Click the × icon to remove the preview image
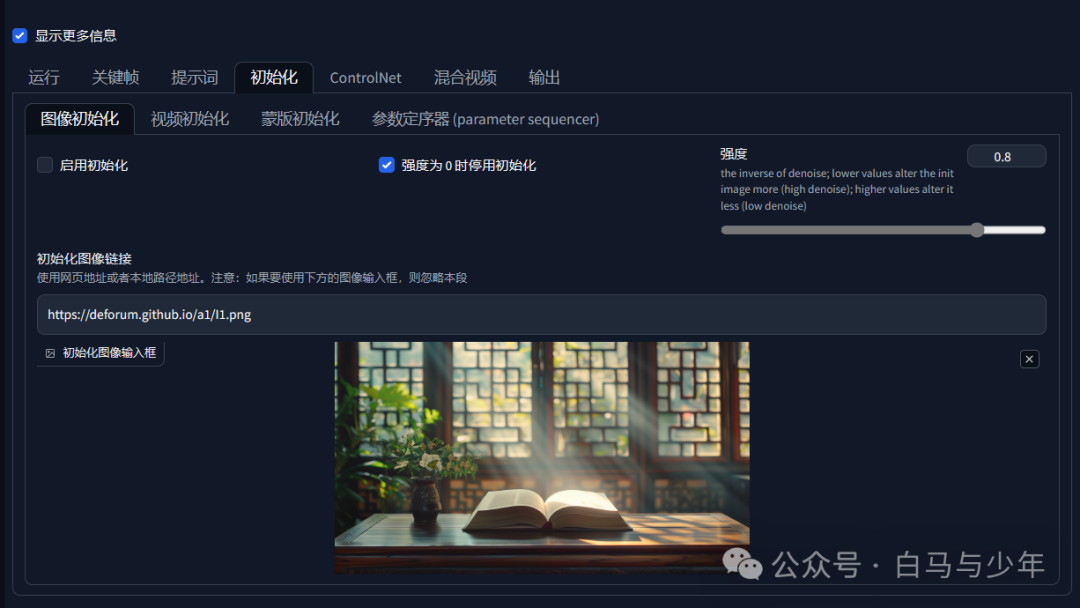The height and width of the screenshot is (608, 1080). (1029, 358)
